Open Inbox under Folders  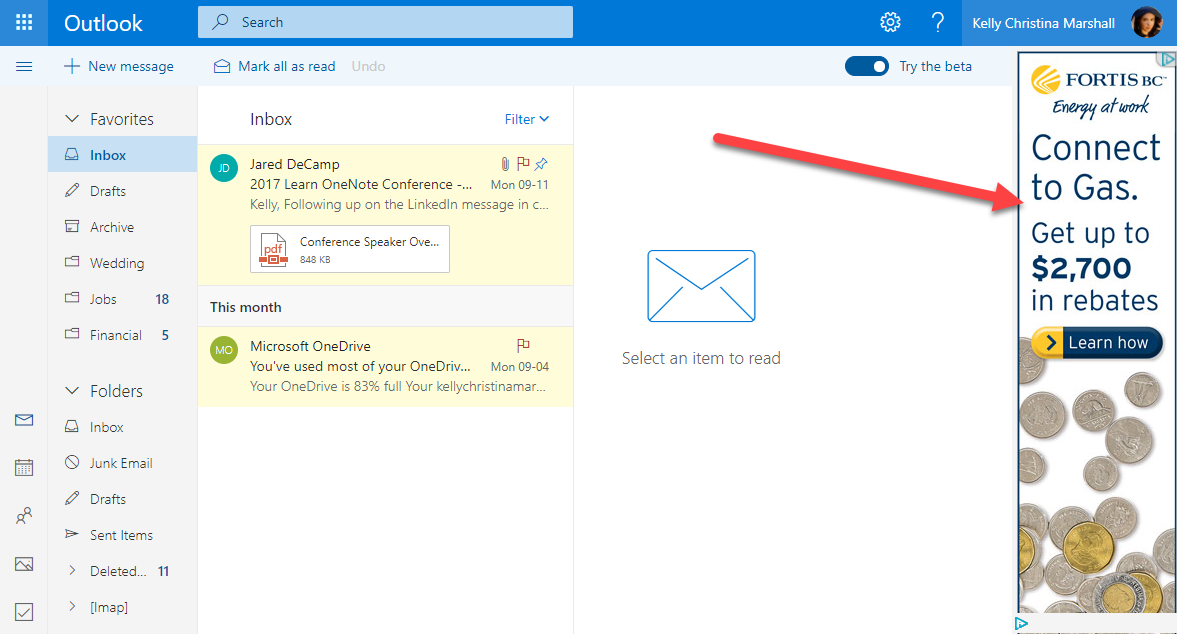122,426
